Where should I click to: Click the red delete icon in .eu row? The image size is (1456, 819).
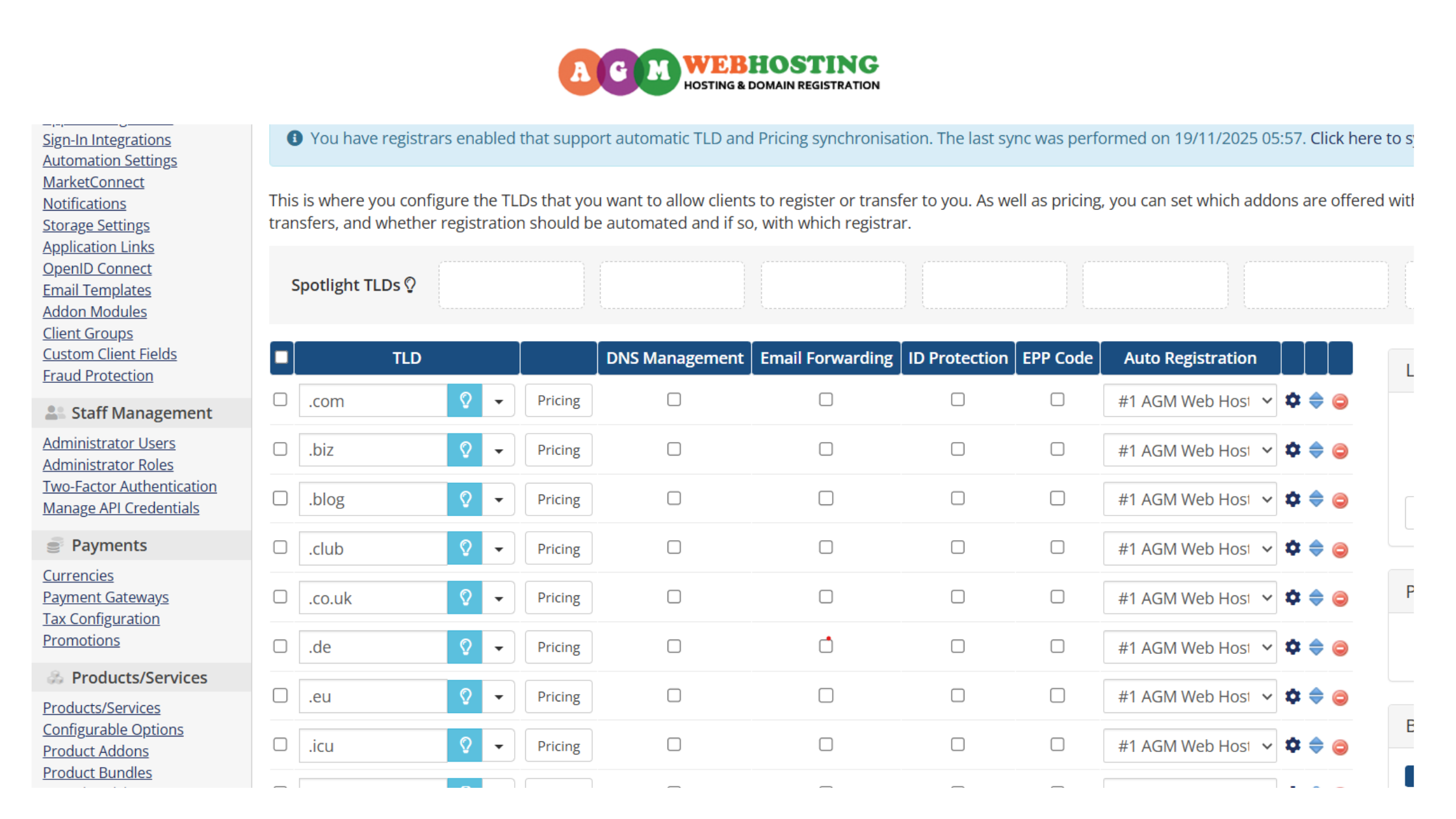(x=1340, y=697)
